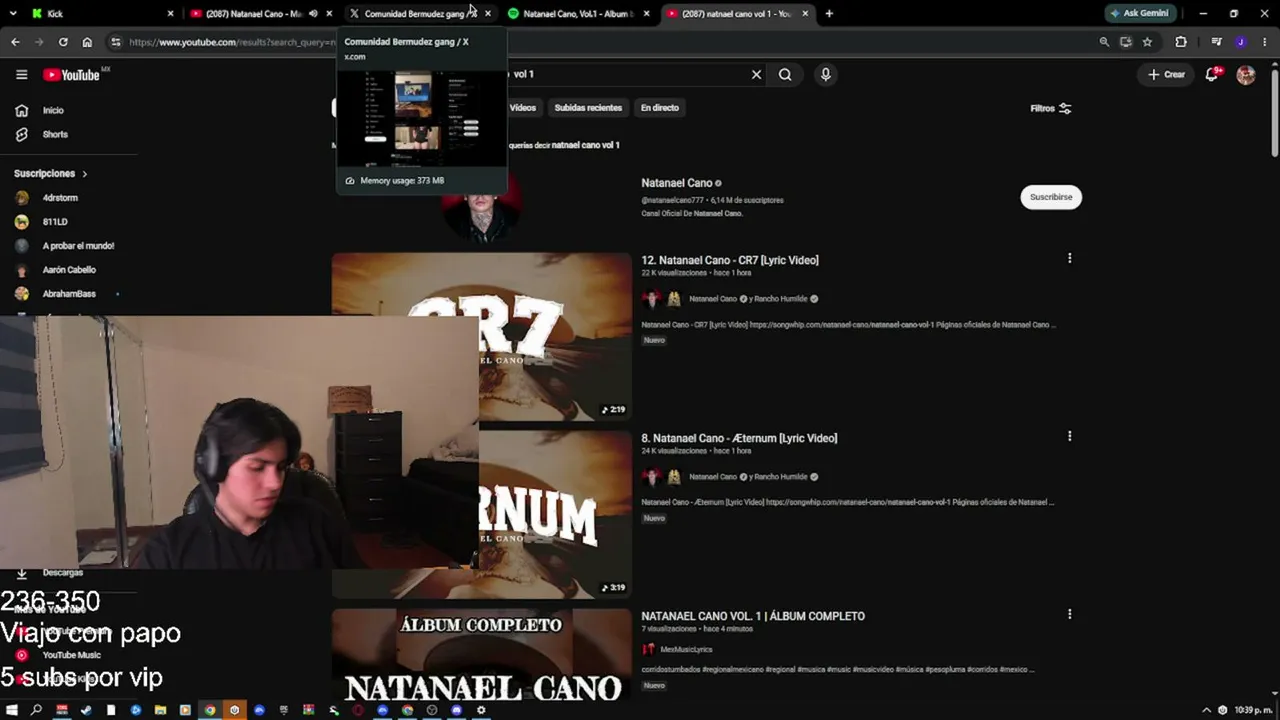Open the AbrahamBass subscription
This screenshot has height=720, width=1280.
coord(69,294)
